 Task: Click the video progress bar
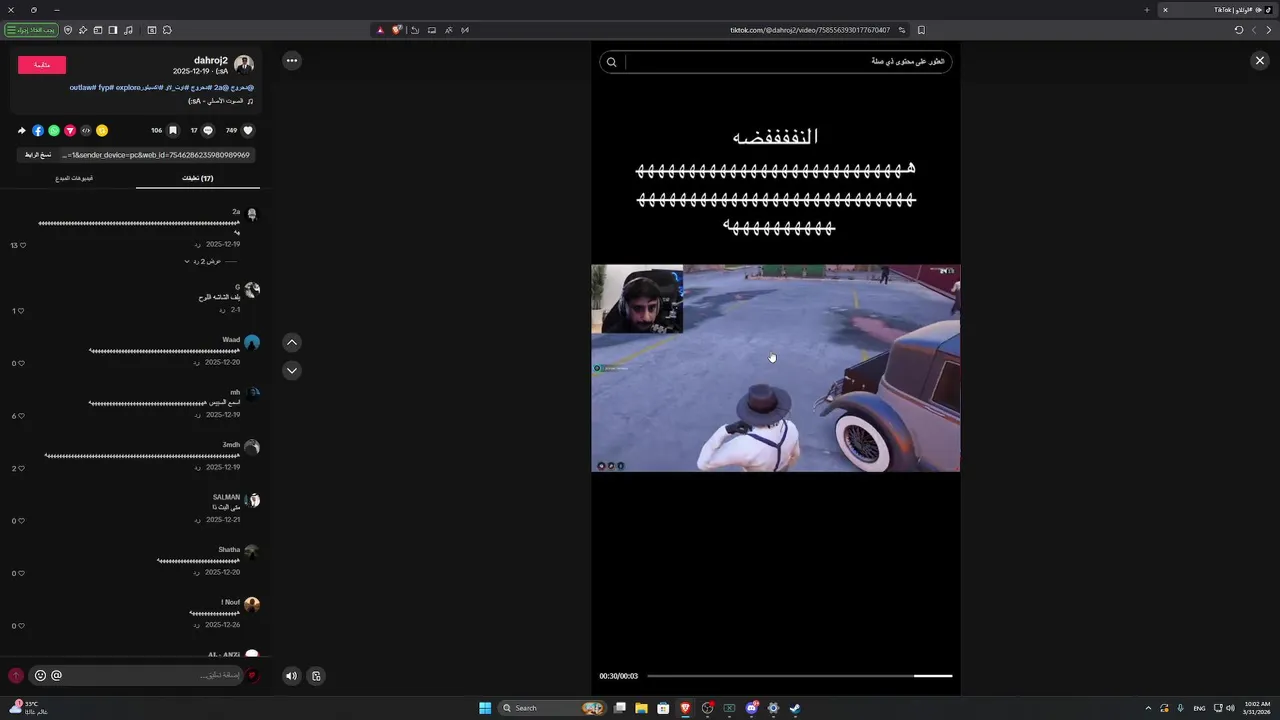(x=799, y=676)
